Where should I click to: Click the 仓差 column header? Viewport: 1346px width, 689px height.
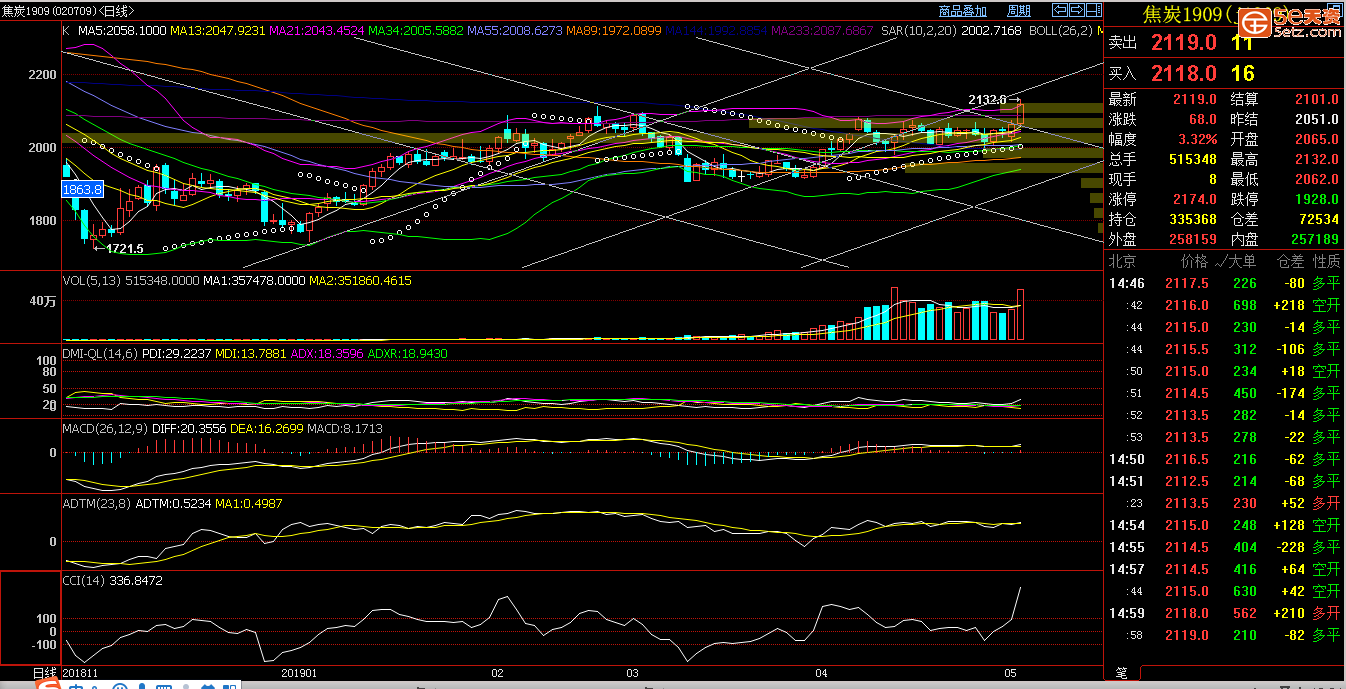[1290, 261]
